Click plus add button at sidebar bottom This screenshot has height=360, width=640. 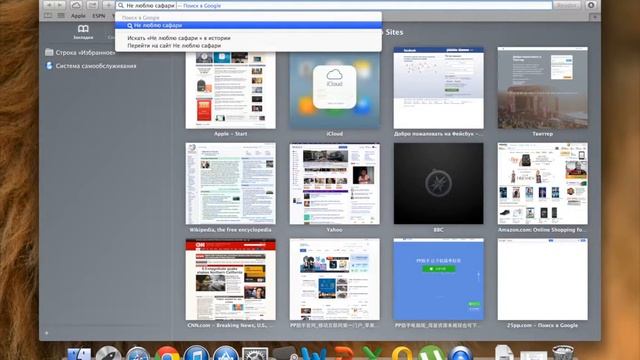(x=47, y=333)
